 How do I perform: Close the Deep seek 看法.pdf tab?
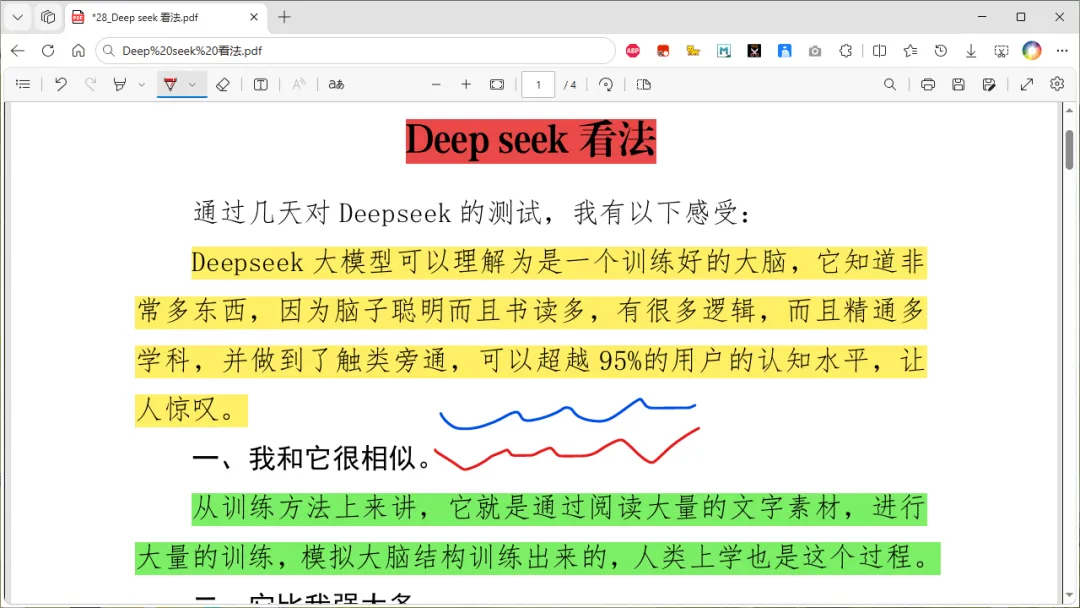pos(253,17)
